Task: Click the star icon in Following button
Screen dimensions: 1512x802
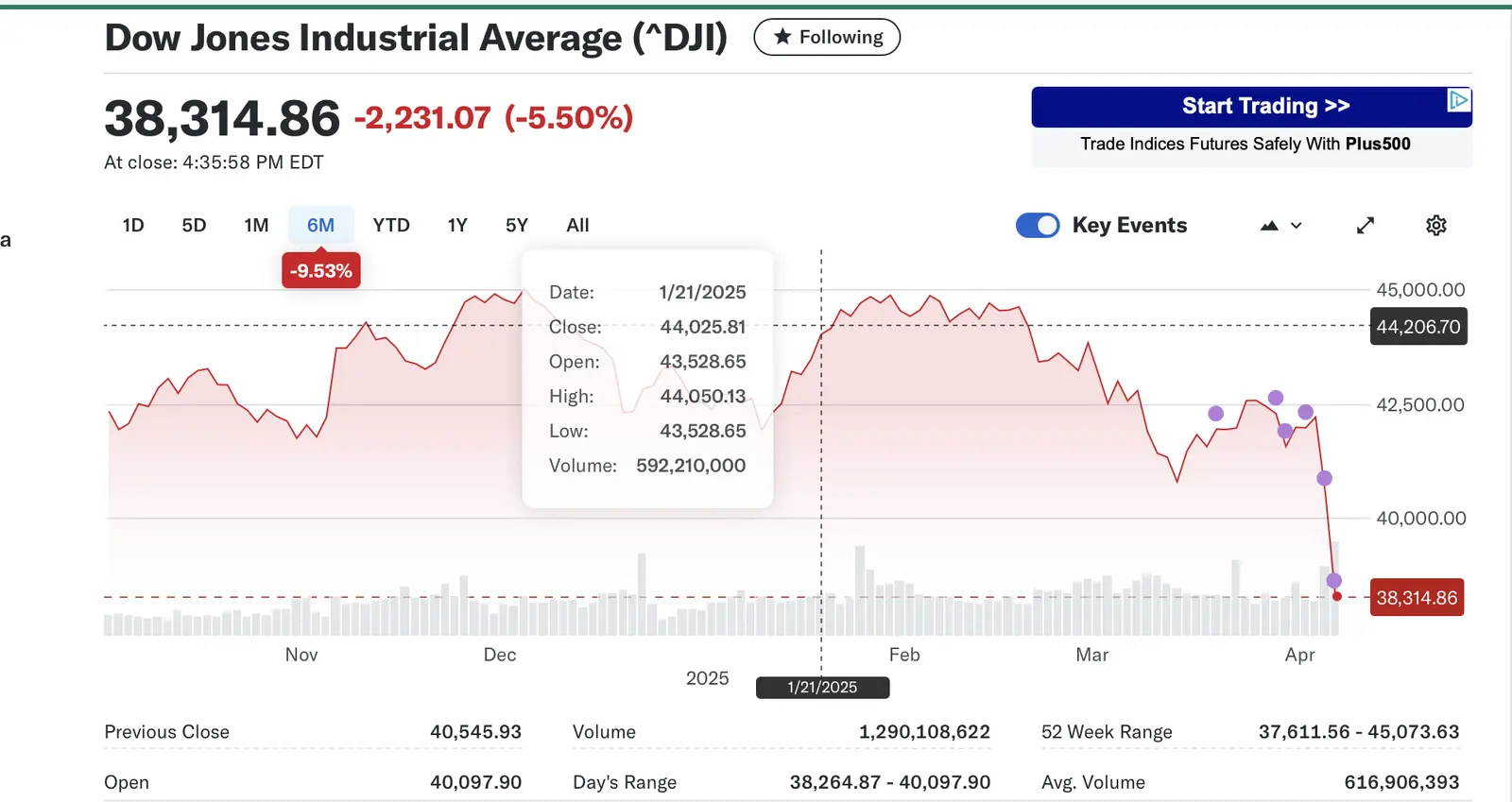Action: point(782,37)
